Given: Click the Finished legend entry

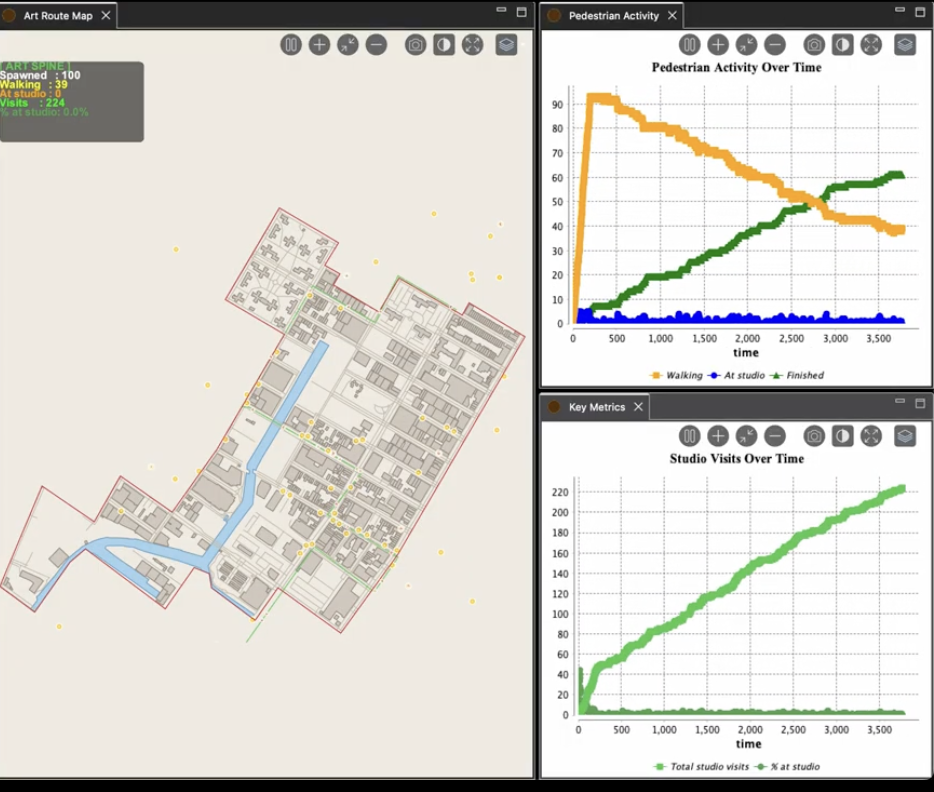Looking at the screenshot, I should 798,375.
